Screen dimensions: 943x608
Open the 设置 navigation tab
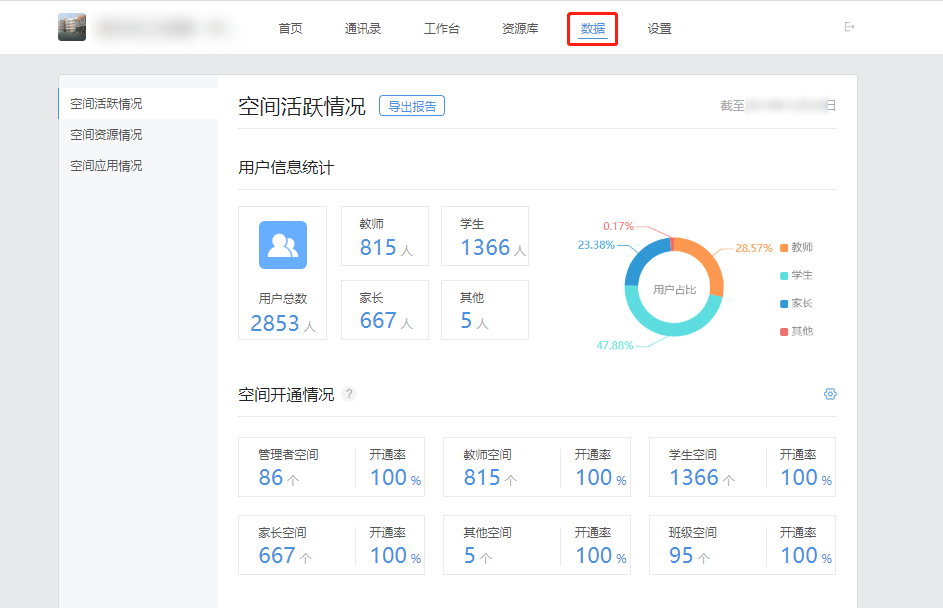point(659,29)
